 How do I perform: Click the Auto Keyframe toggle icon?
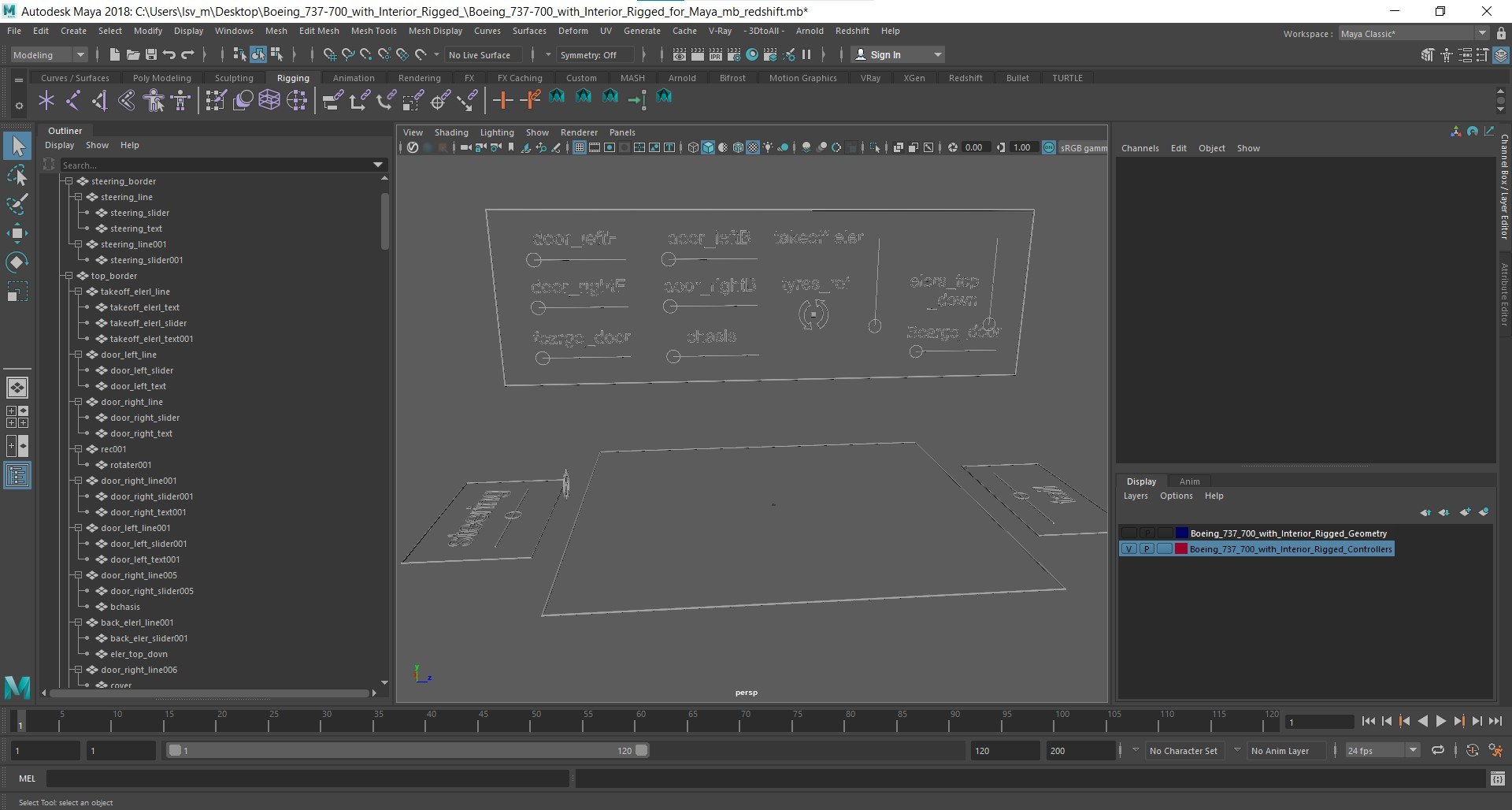coord(1473,751)
